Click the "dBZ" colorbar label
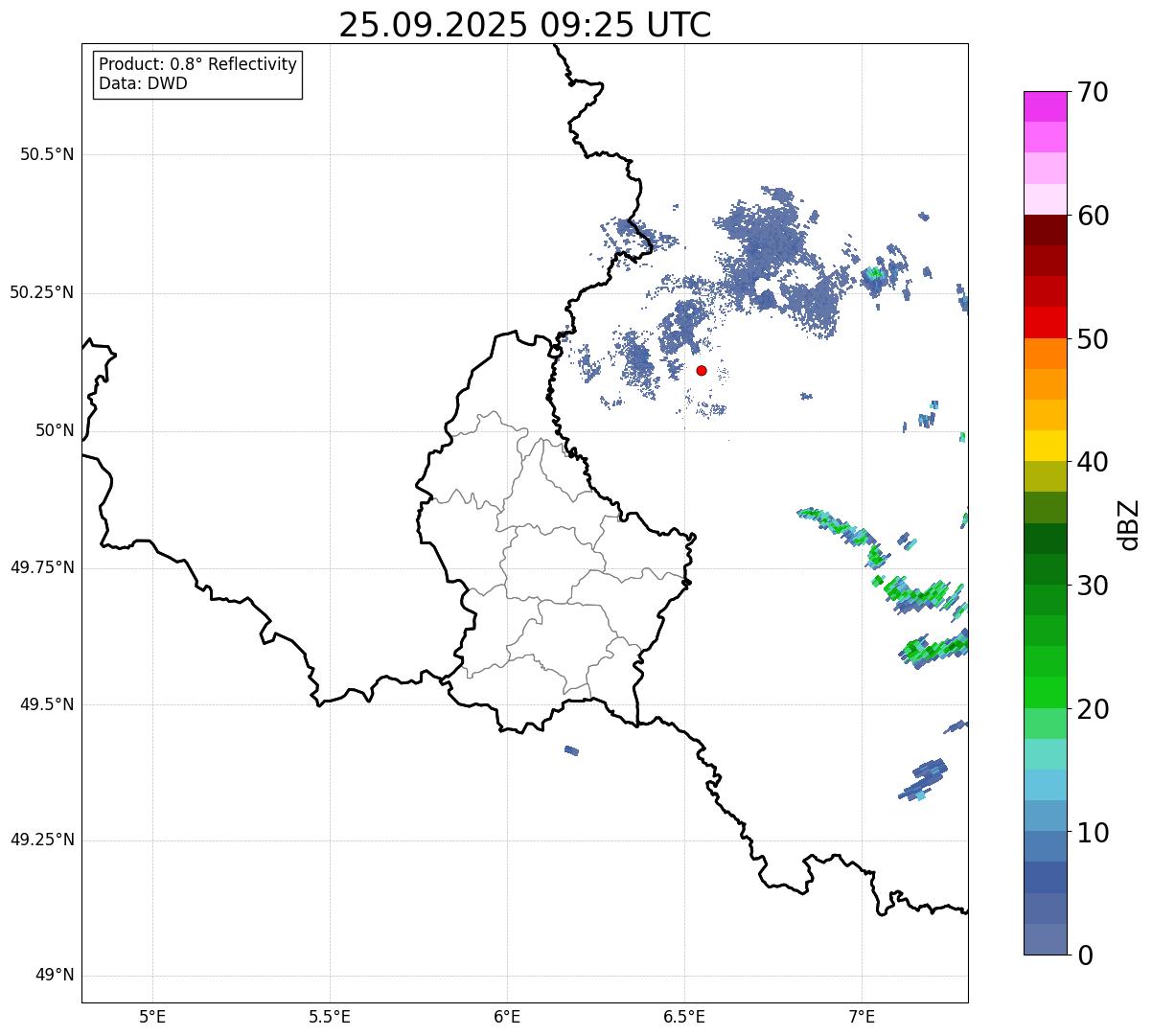Image resolution: width=1152 pixels, height=1036 pixels. click(1129, 523)
